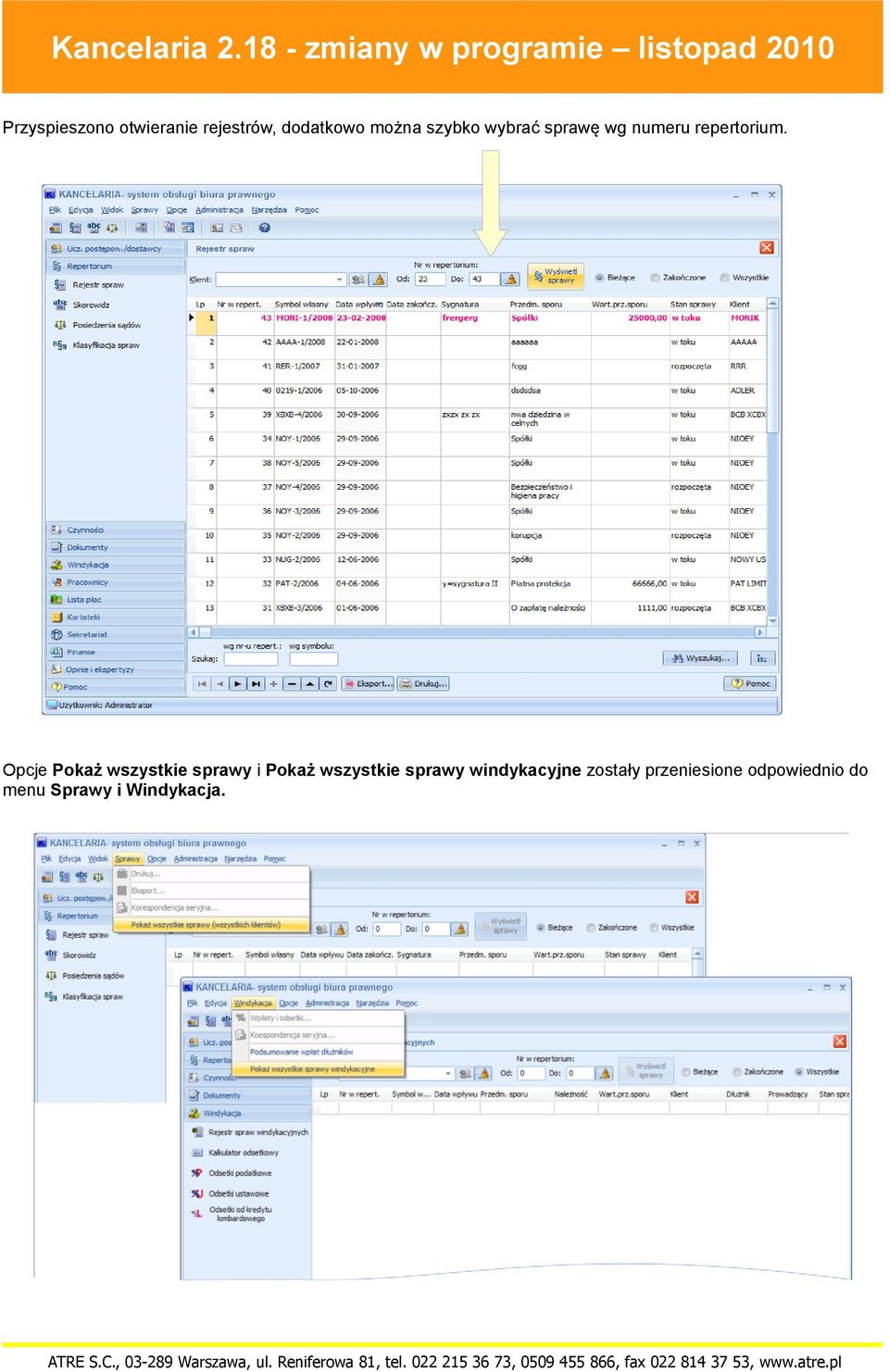
Task: Open client combo dropdown arrow in Windykacja window
Action: tap(448, 1073)
